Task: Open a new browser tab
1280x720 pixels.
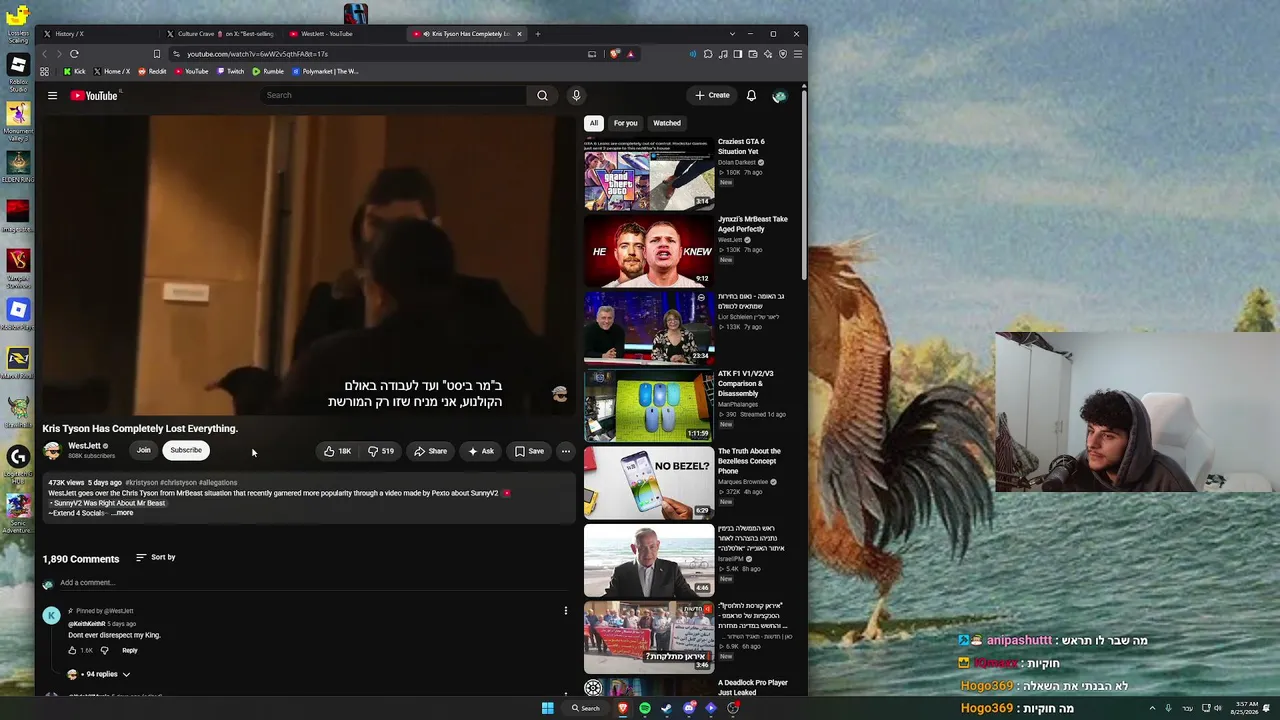Action: 537,34
